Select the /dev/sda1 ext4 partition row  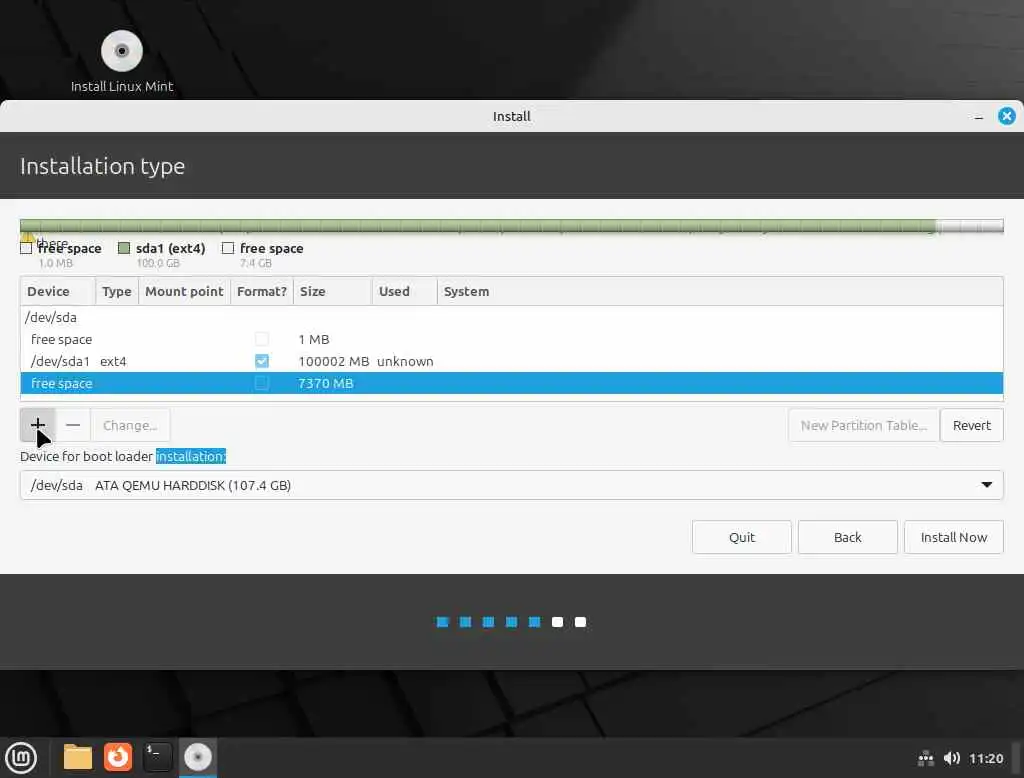tap(511, 361)
